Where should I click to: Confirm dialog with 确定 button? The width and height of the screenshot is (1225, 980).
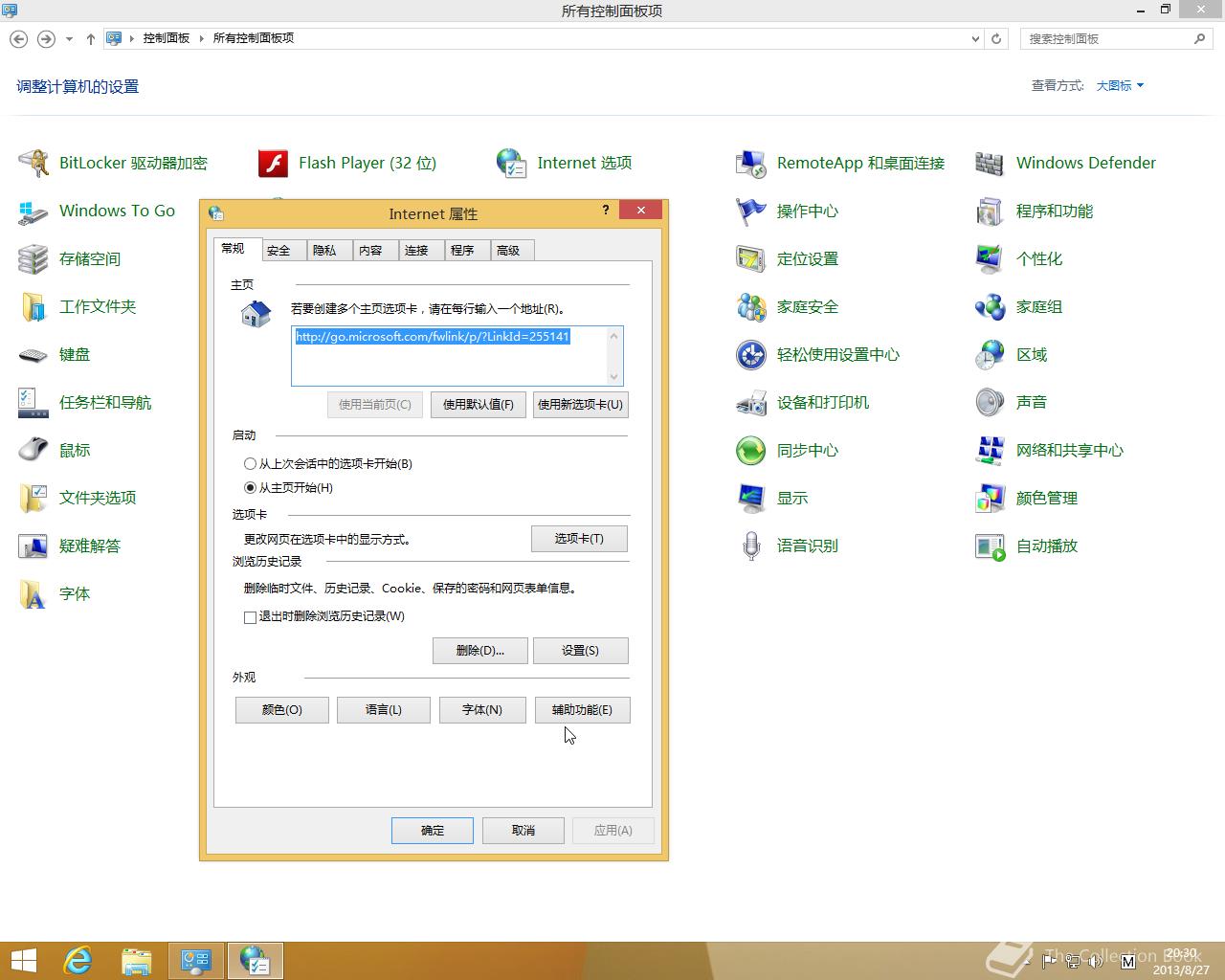433,831
